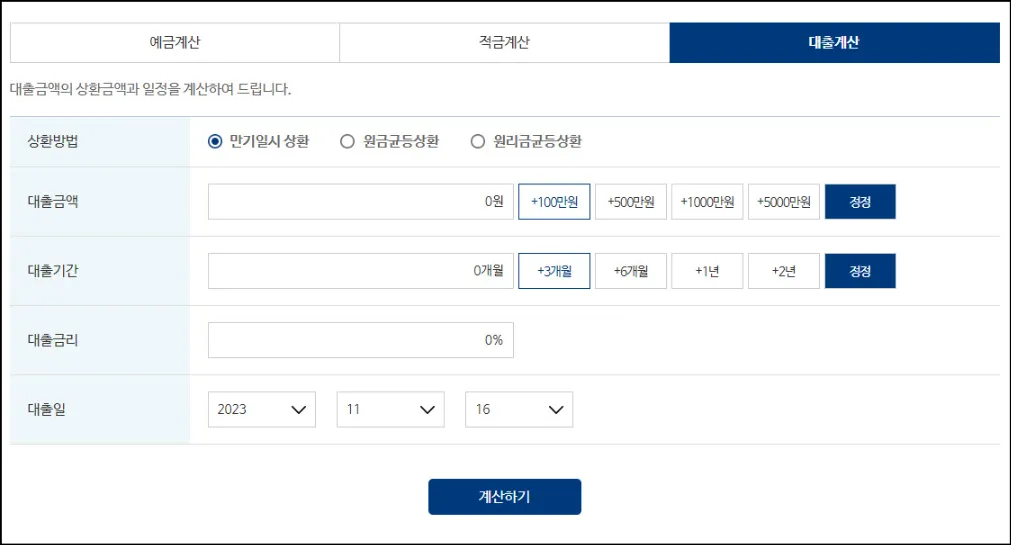Open the year dropdown showing 2023
Viewport: 1011px width, 545px height.
[x=262, y=410]
